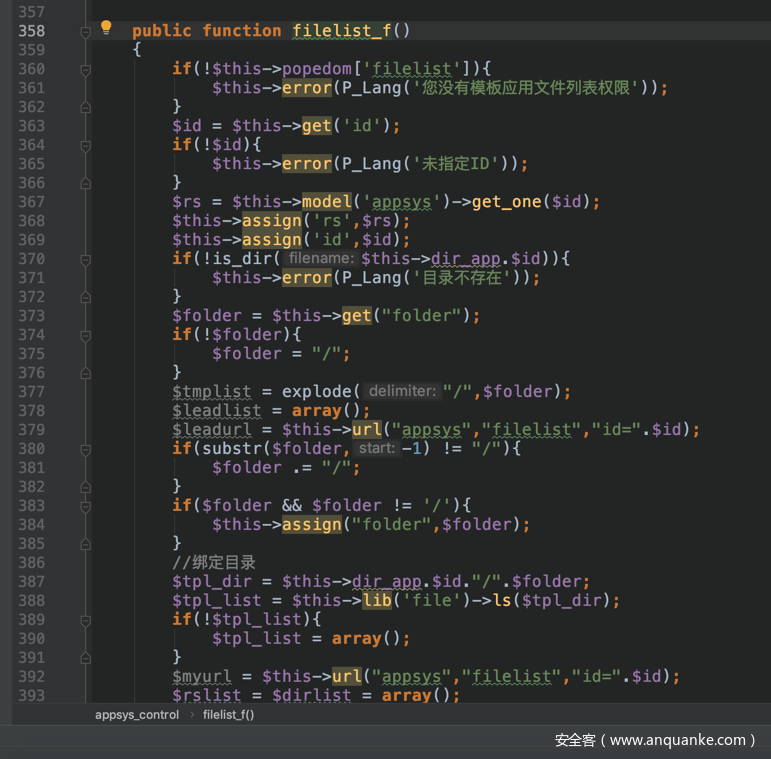Click the yellow lightbulb intention icon

coord(106,28)
